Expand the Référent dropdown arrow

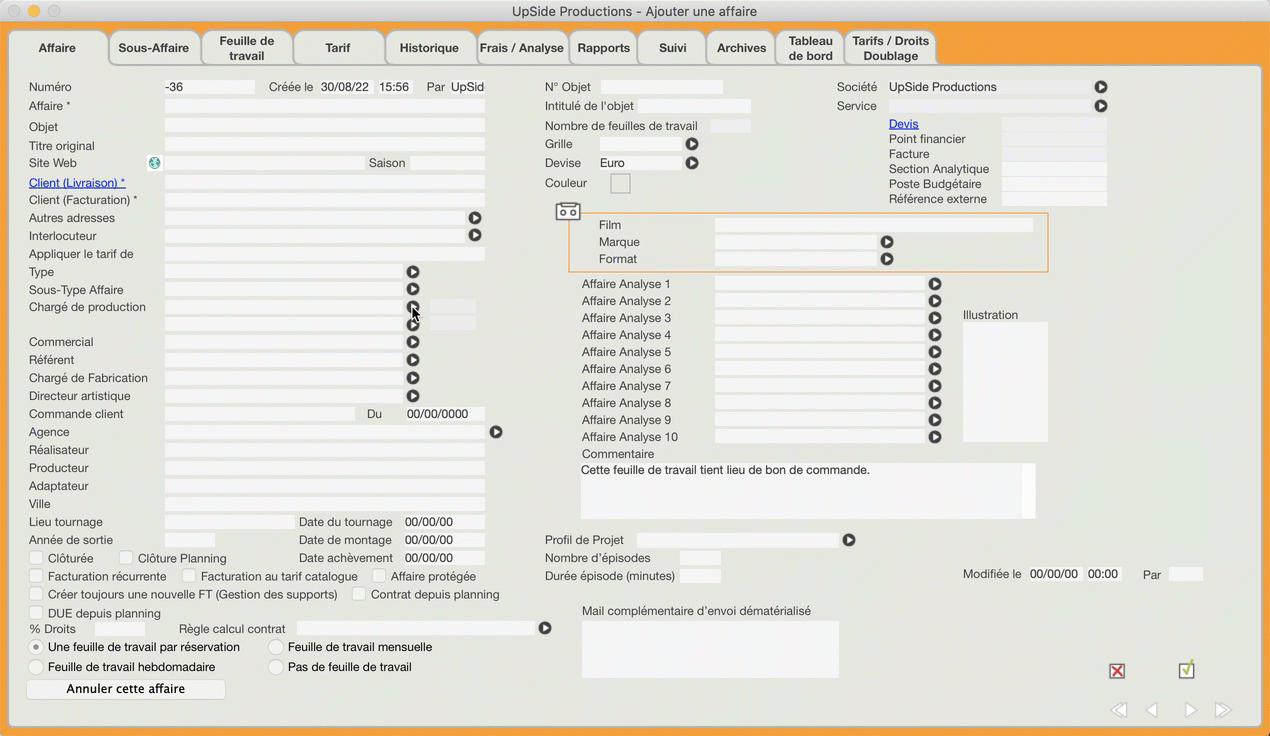point(413,360)
